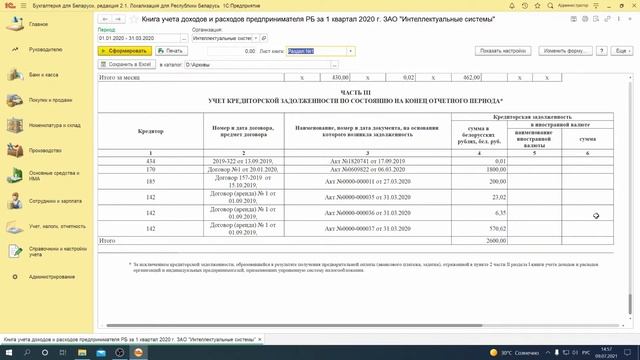The image size is (640, 360).
Task: Open Windows Task View
Action: click(63, 353)
